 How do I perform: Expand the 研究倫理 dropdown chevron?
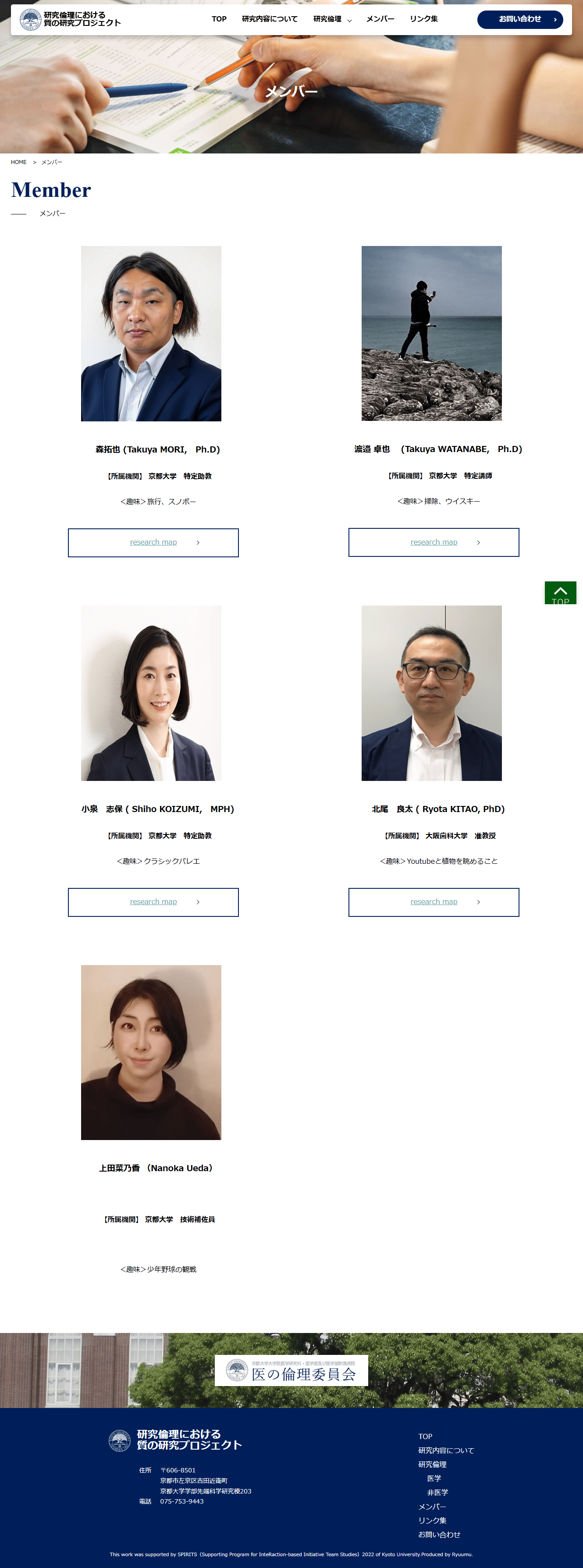click(349, 20)
